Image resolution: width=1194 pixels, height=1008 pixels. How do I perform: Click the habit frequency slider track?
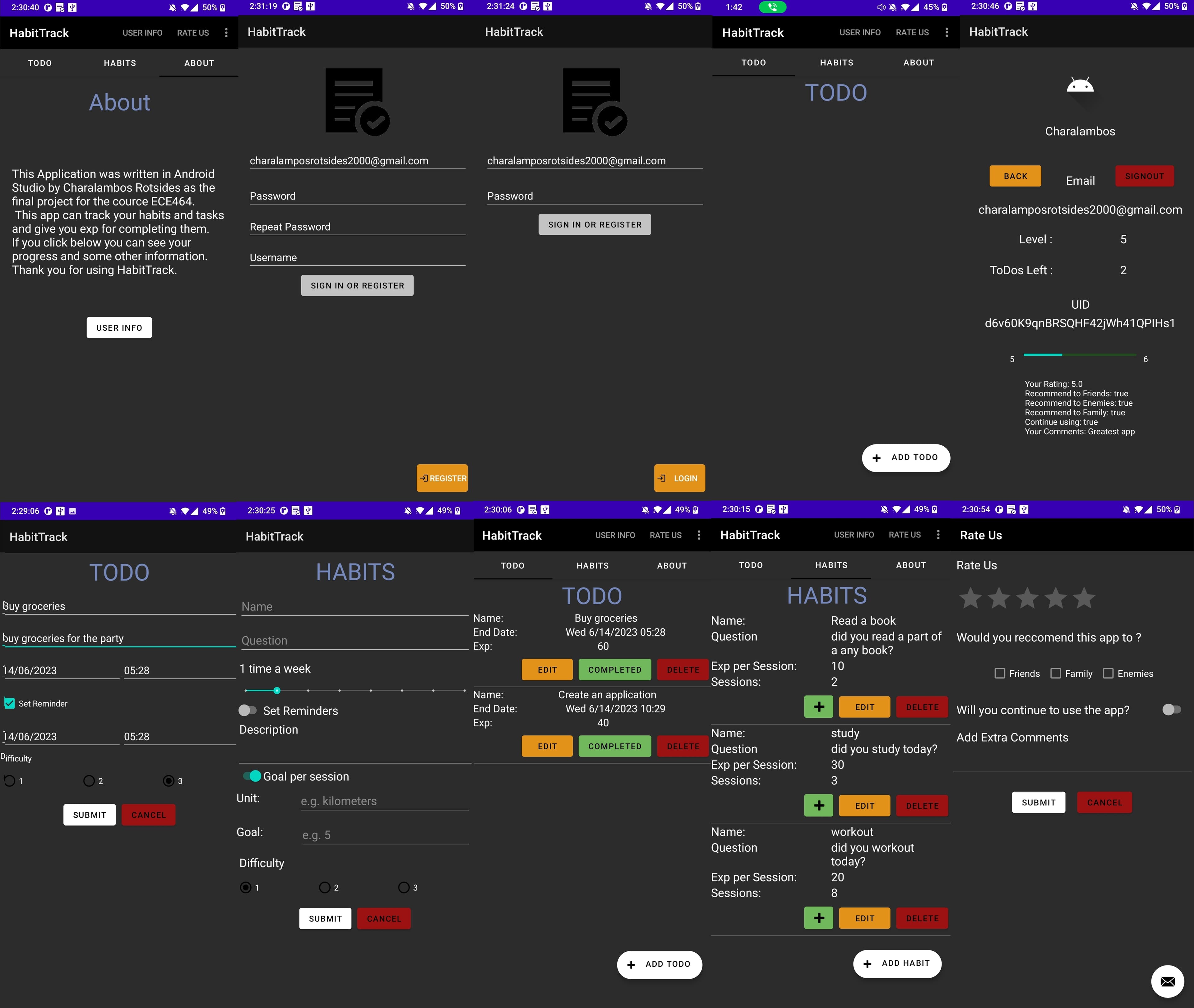(354, 690)
